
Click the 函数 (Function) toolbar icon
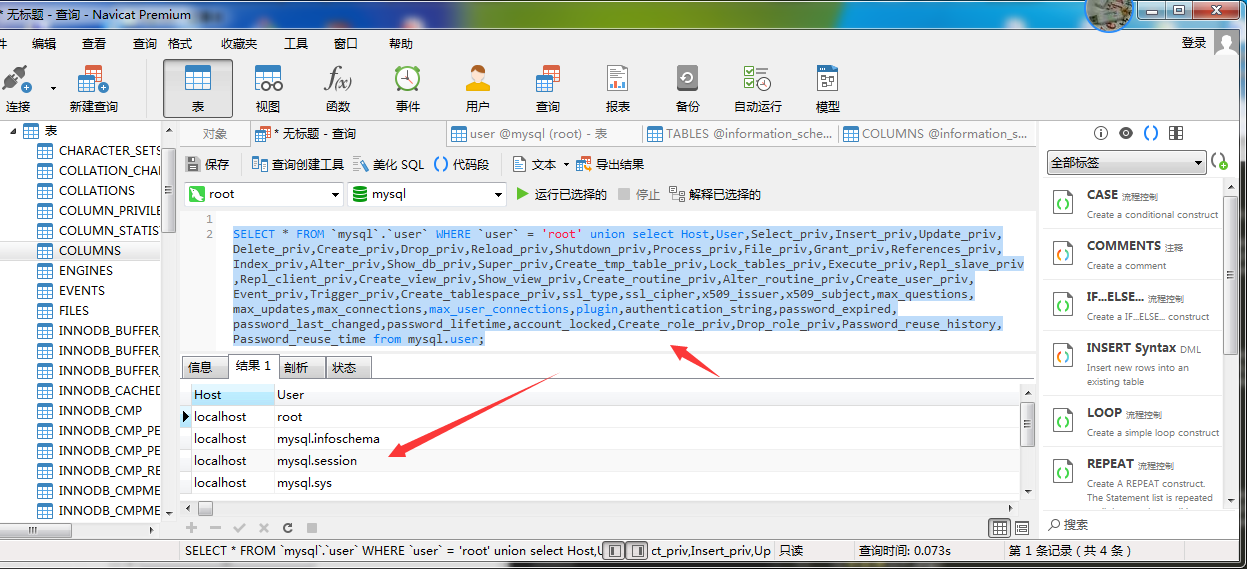point(338,88)
